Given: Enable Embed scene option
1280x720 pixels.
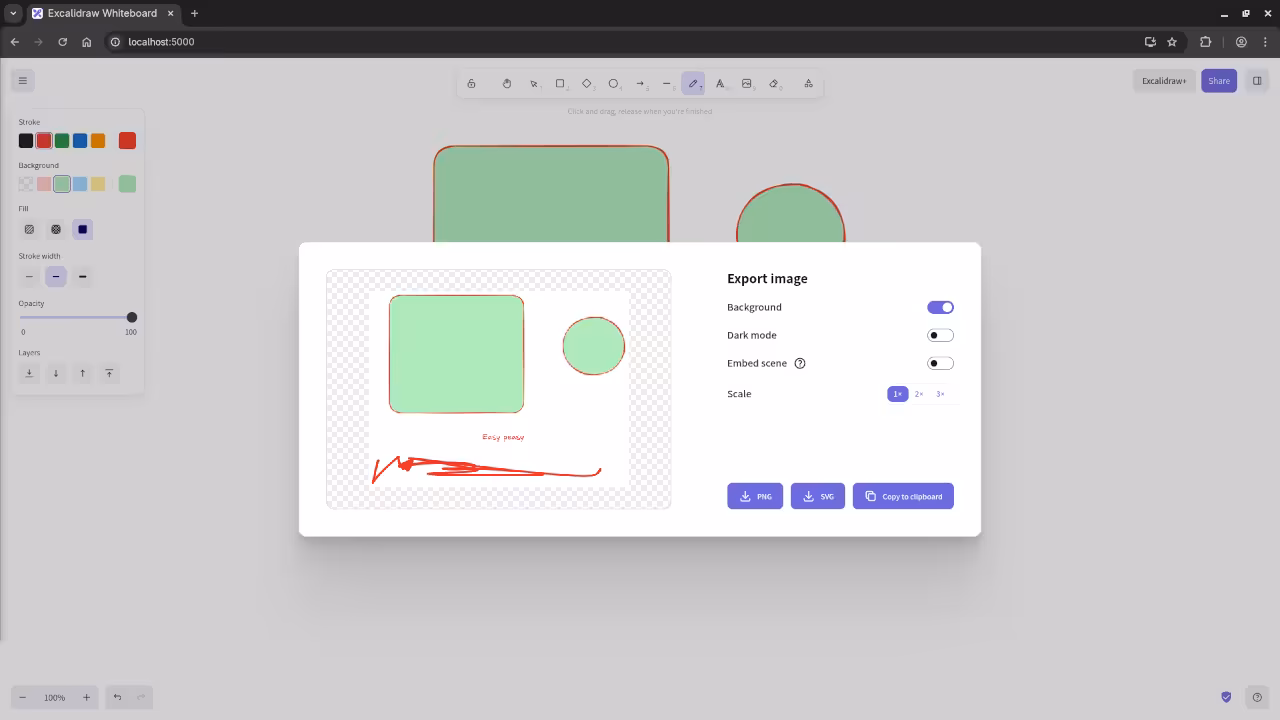Looking at the screenshot, I should point(940,363).
